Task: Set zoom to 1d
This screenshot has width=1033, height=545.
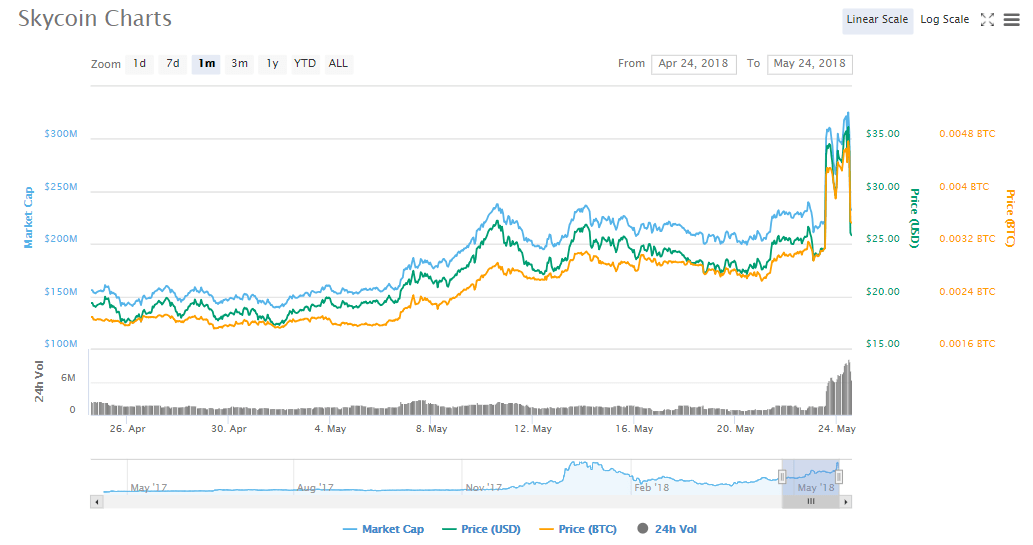Action: (x=140, y=64)
